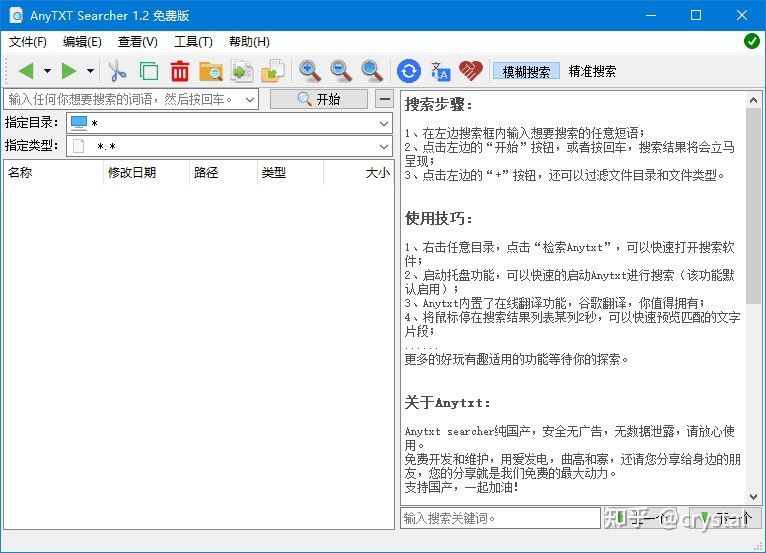Open 文件(F) menu
Screen dimensions: 766x553
click(28, 42)
